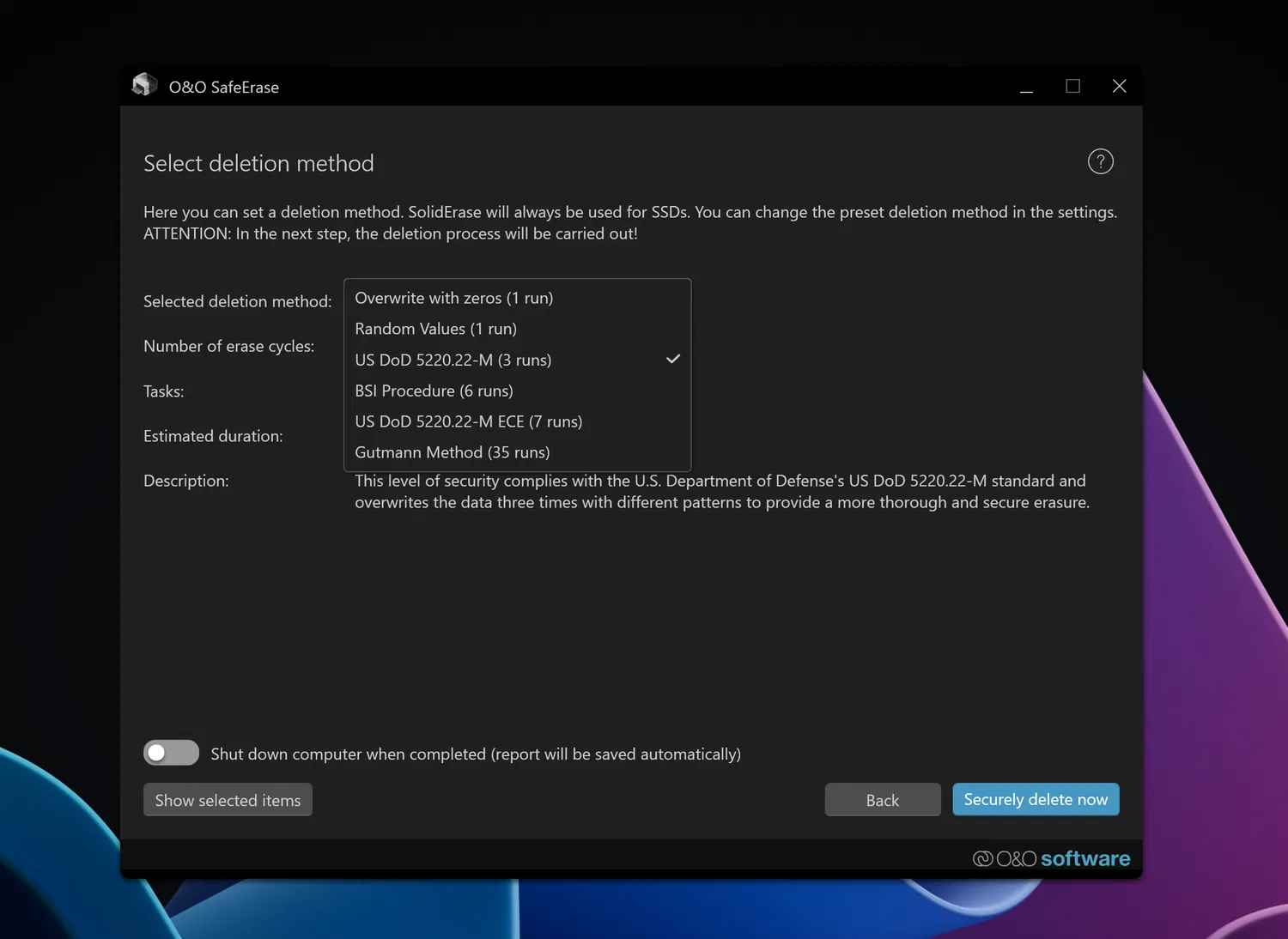Choose Overwrite with zeros (1 run)
1288x939 pixels.
coord(518,298)
